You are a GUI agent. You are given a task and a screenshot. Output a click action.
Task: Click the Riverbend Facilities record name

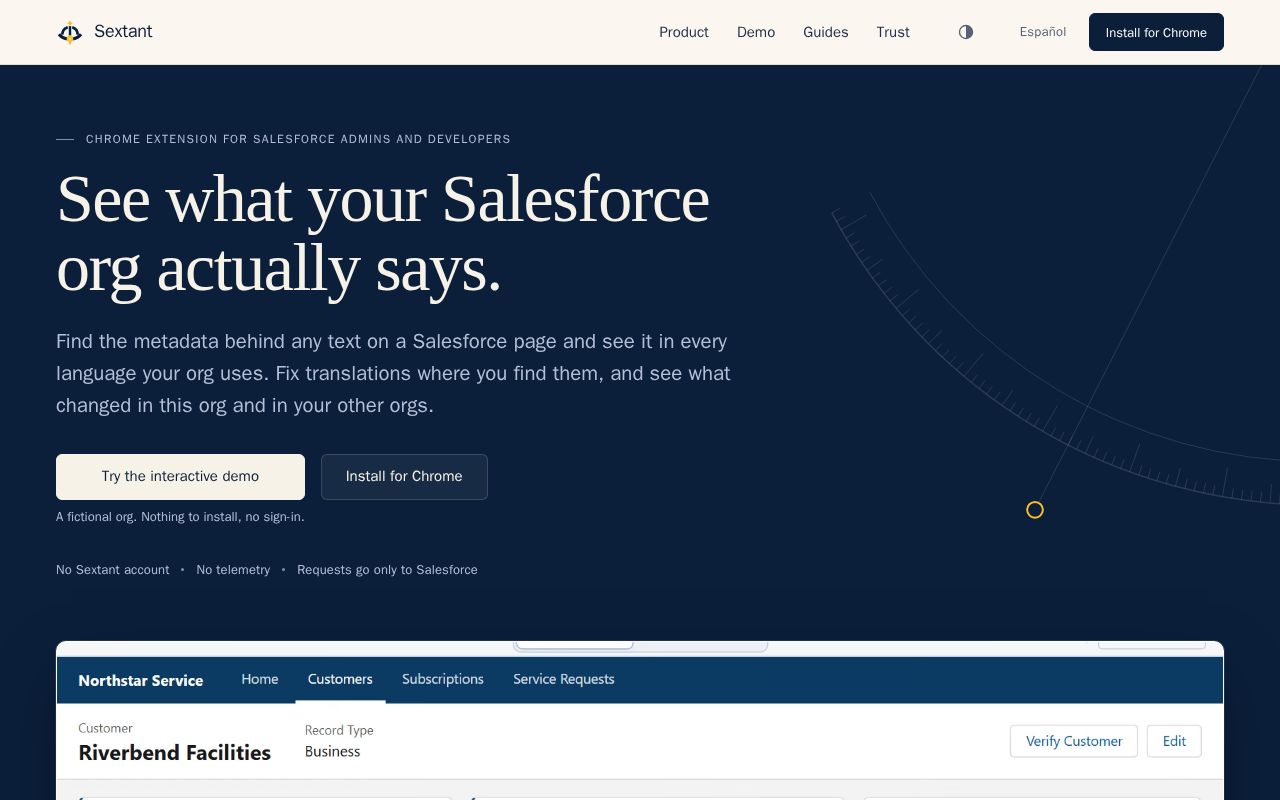point(175,753)
